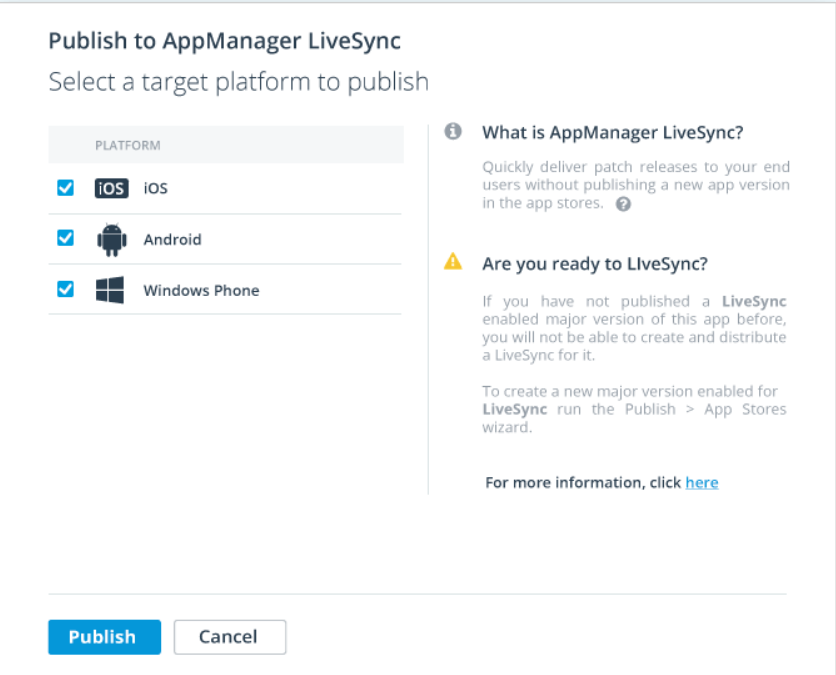Click the info icon beside What is AppManager LiveSync

pos(453,131)
